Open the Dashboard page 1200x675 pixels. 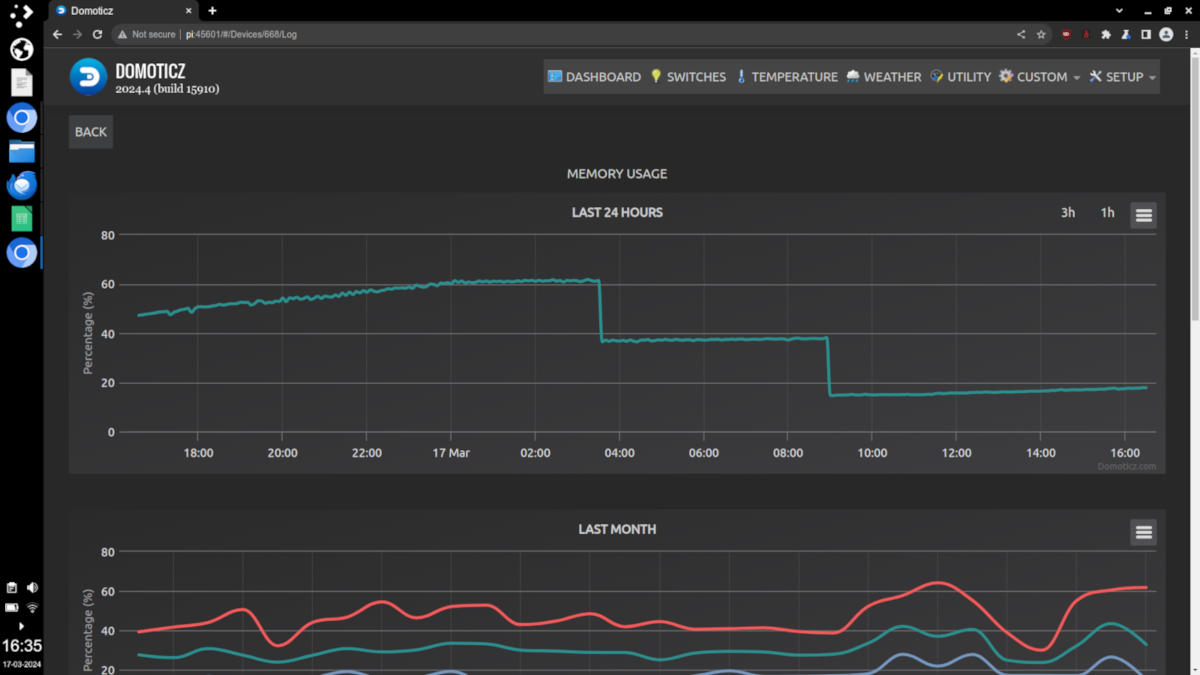[x=594, y=77]
